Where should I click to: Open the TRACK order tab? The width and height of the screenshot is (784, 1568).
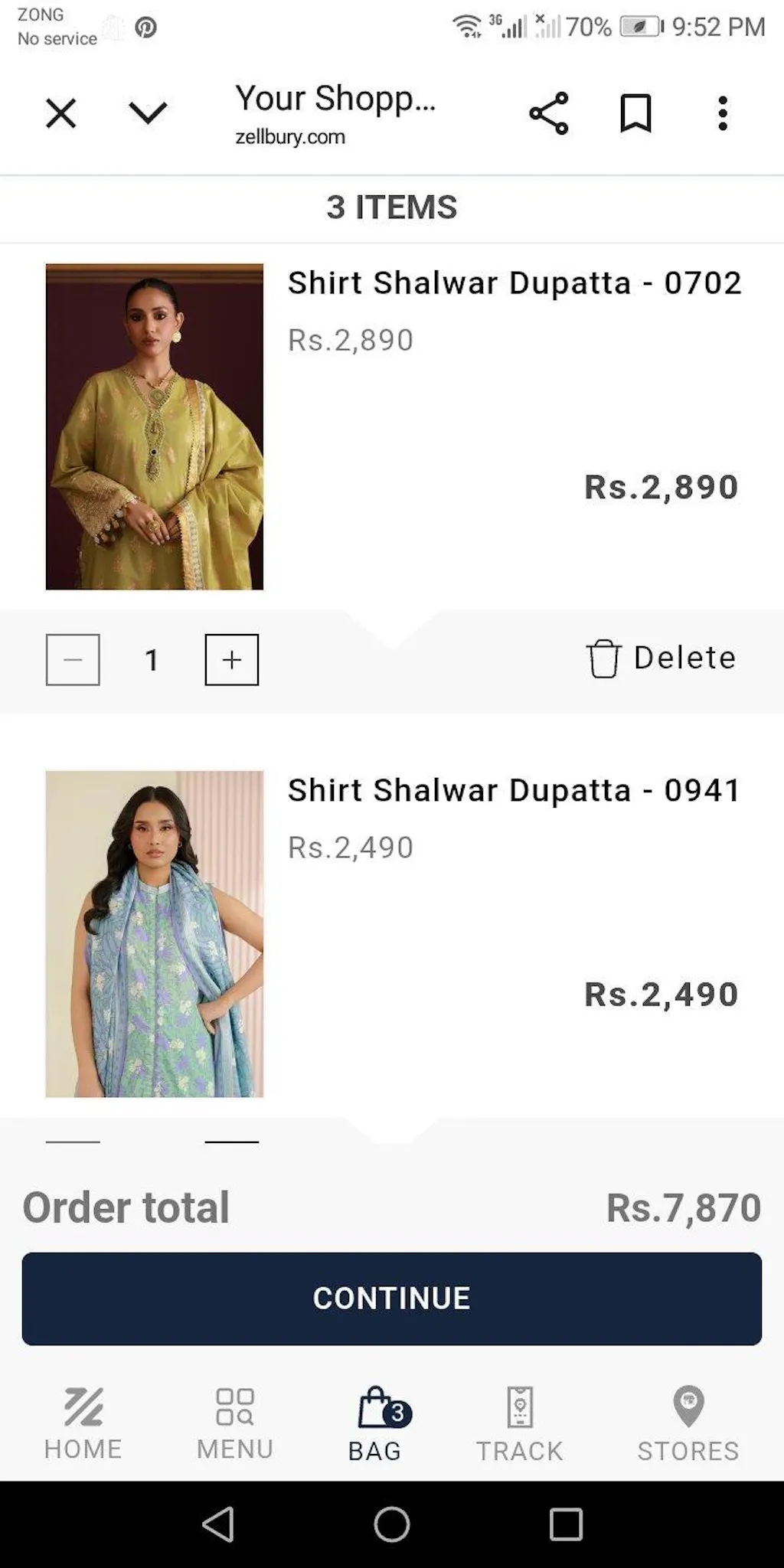tap(520, 1424)
